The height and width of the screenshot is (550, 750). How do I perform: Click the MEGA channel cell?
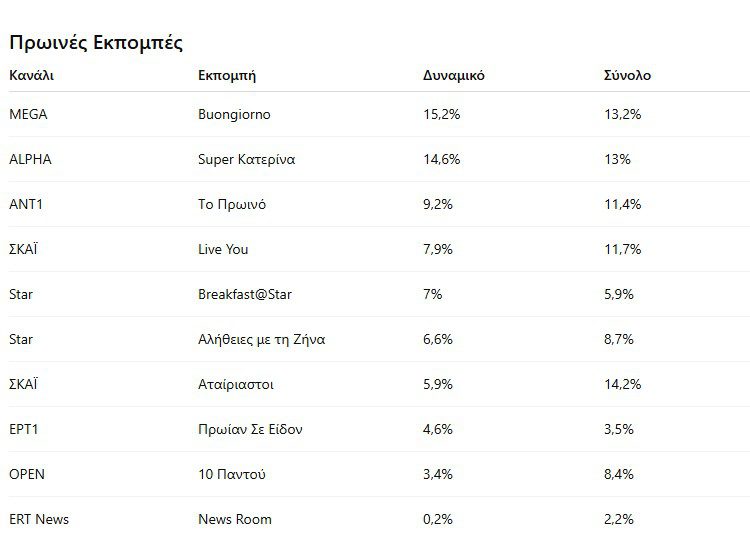click(x=28, y=114)
